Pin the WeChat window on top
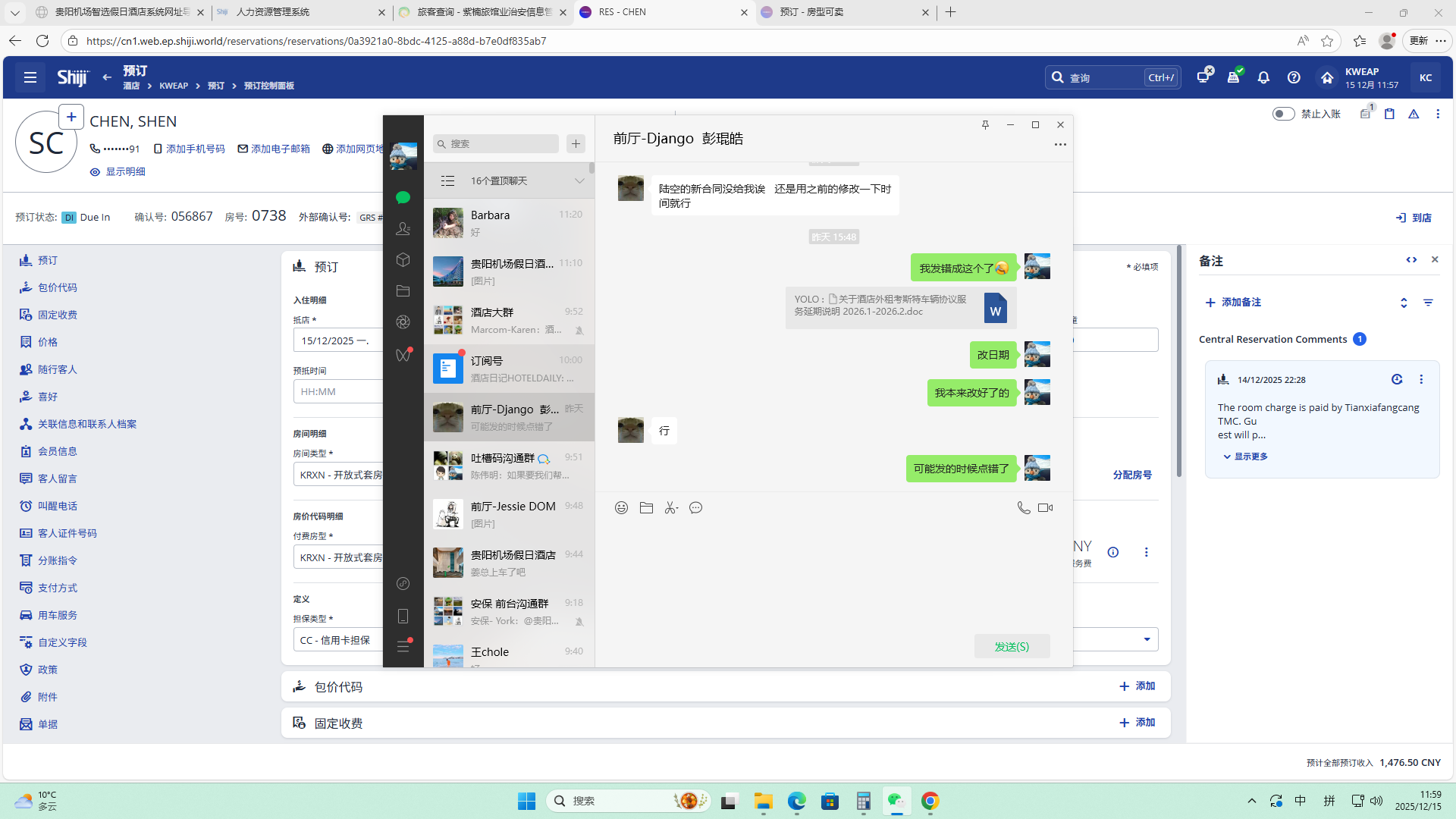Screen dimensions: 1456x819 (985, 125)
